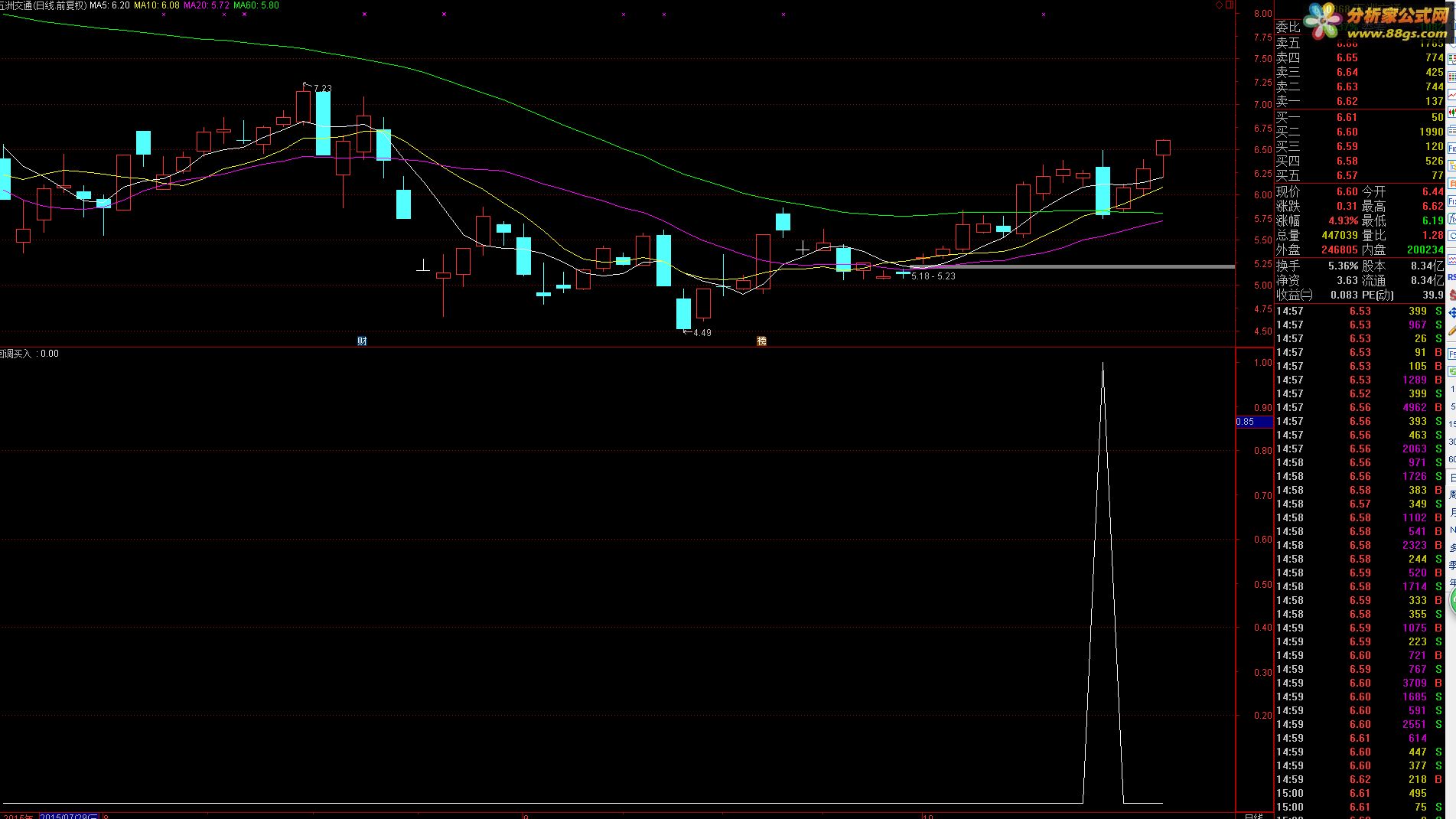1456x819 pixels.
Task: Click the 财 financial marker below the chart
Action: pos(362,341)
